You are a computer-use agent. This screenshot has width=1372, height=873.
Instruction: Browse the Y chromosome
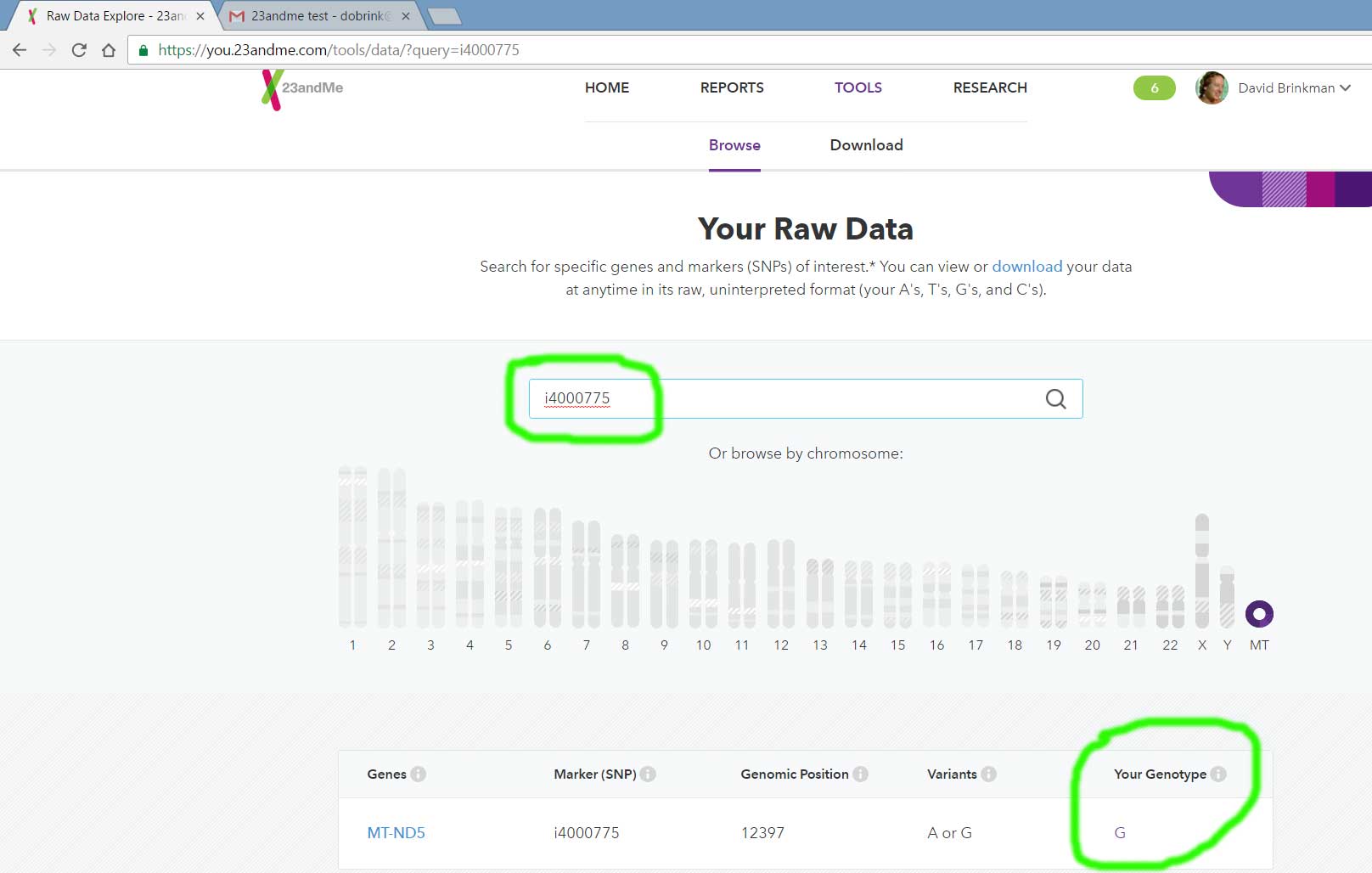pos(1227,597)
